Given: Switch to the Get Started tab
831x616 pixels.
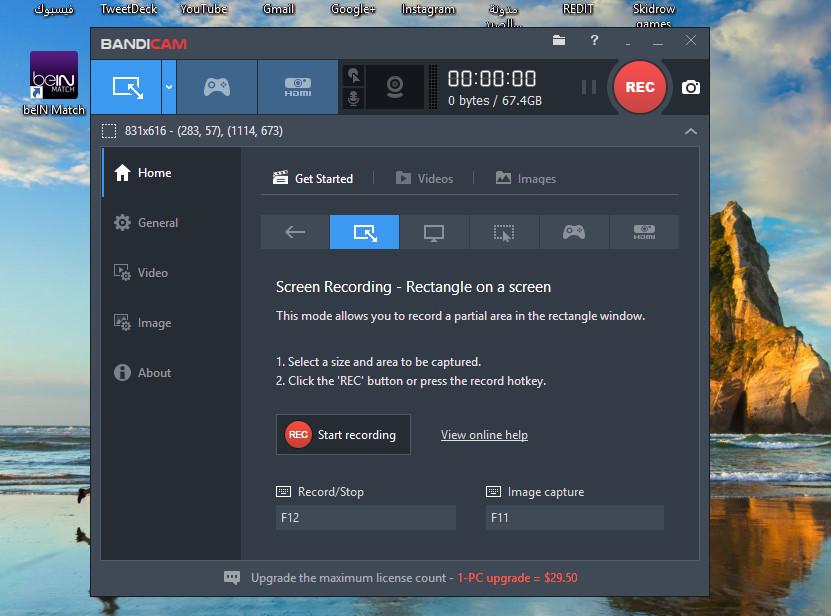Looking at the screenshot, I should point(313,179).
